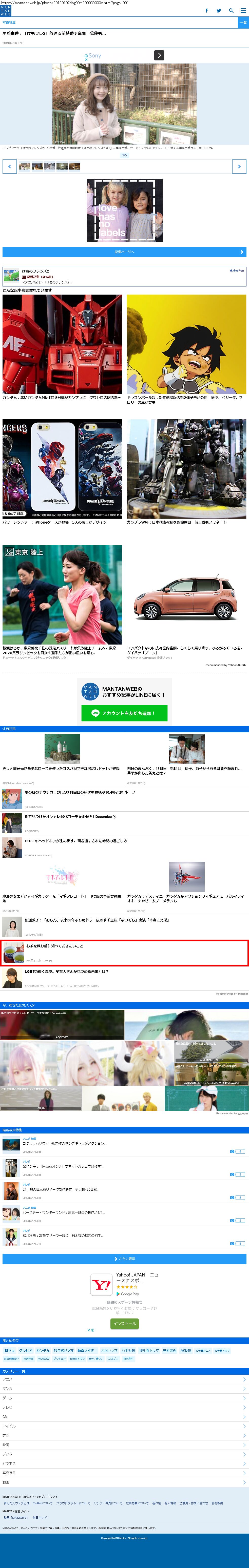Select the グラビア tag
The width and height of the screenshot is (249, 1568).
tap(26, 1351)
